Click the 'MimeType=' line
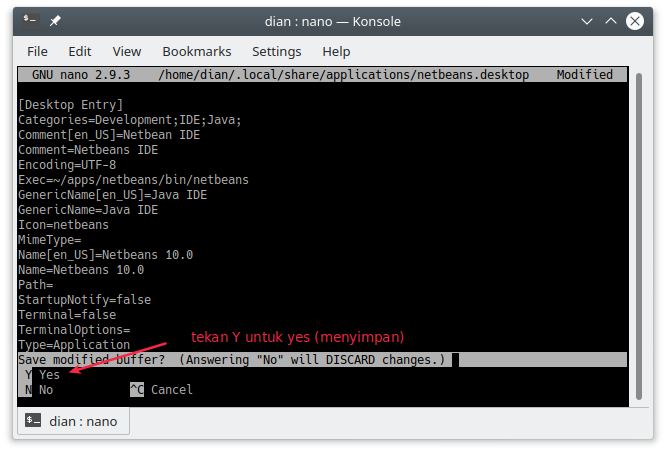Image resolution: width=666 pixels, height=452 pixels. click(50, 240)
